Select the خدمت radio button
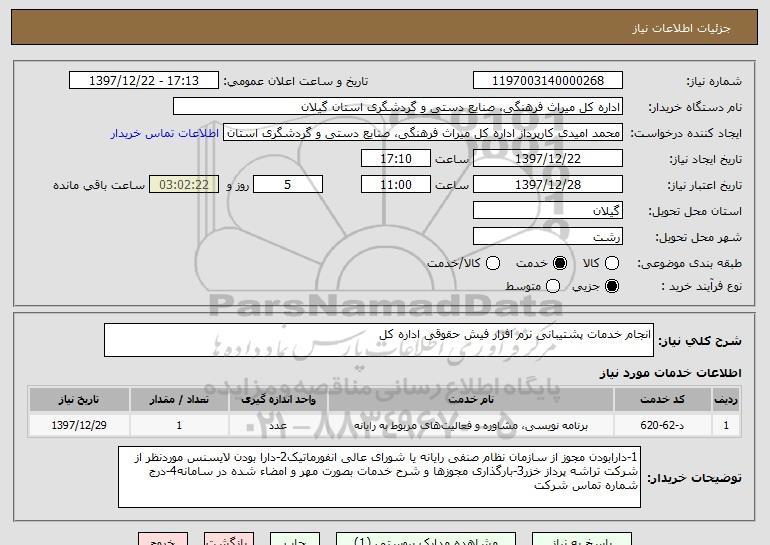This screenshot has height=545, width=770. coord(560,263)
